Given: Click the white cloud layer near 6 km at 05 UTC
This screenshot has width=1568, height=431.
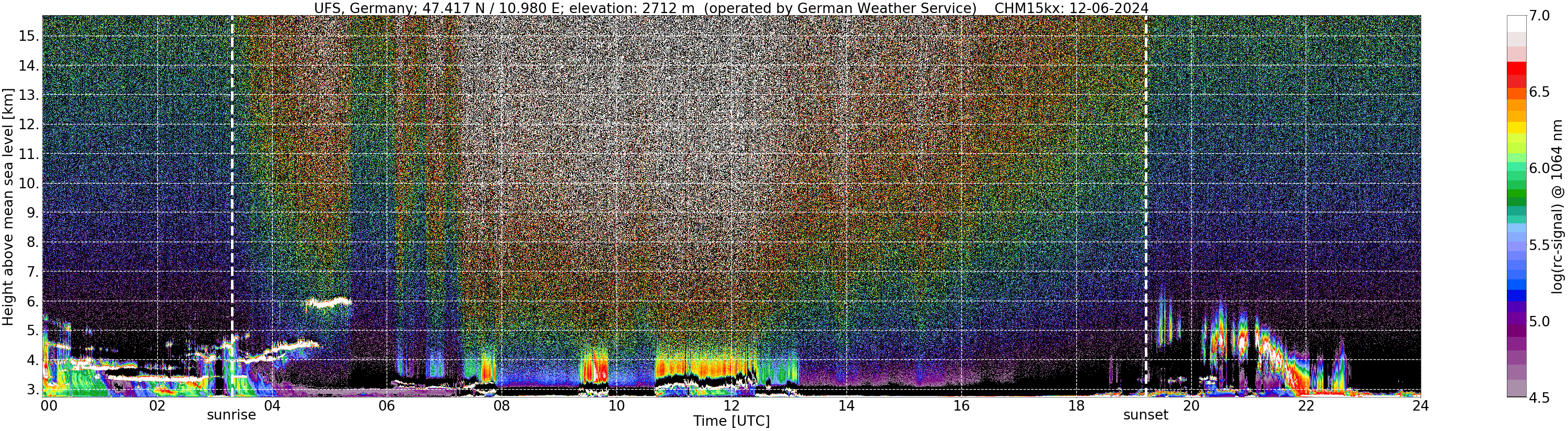Looking at the screenshot, I should coord(329,302).
